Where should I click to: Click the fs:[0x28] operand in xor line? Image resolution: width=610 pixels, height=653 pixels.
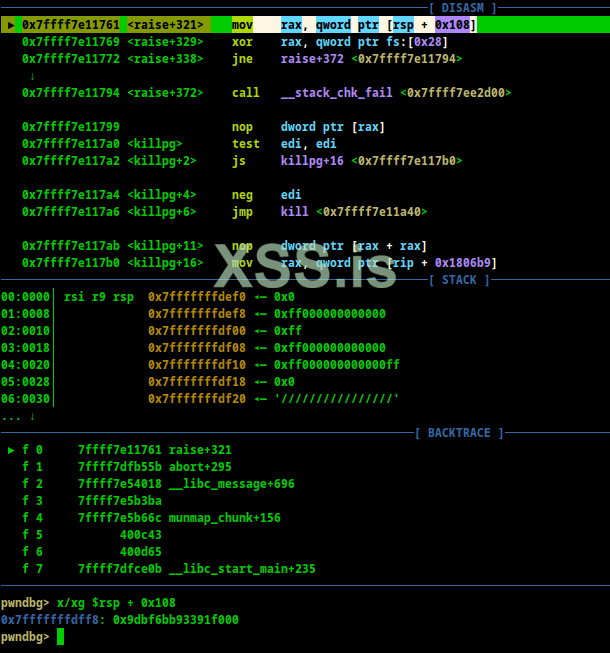(x=417, y=42)
